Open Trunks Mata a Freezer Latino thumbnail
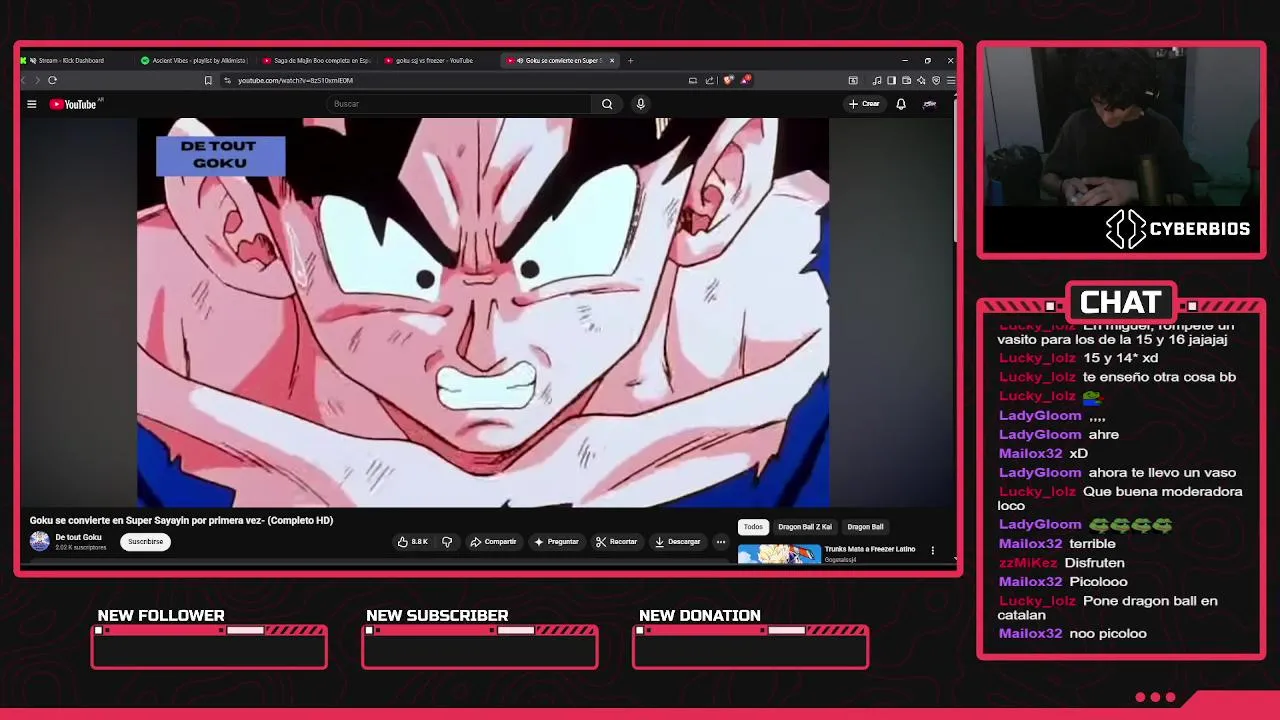Screen dimensions: 1280x720 click(x=779, y=553)
